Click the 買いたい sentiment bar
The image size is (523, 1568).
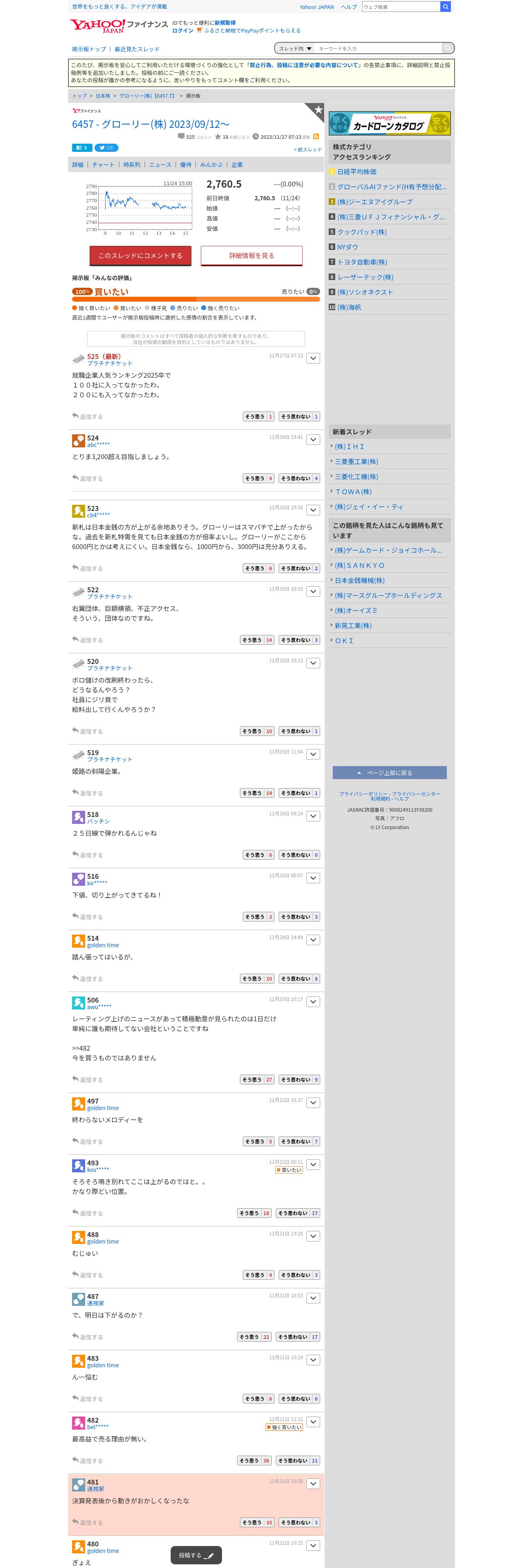click(196, 300)
